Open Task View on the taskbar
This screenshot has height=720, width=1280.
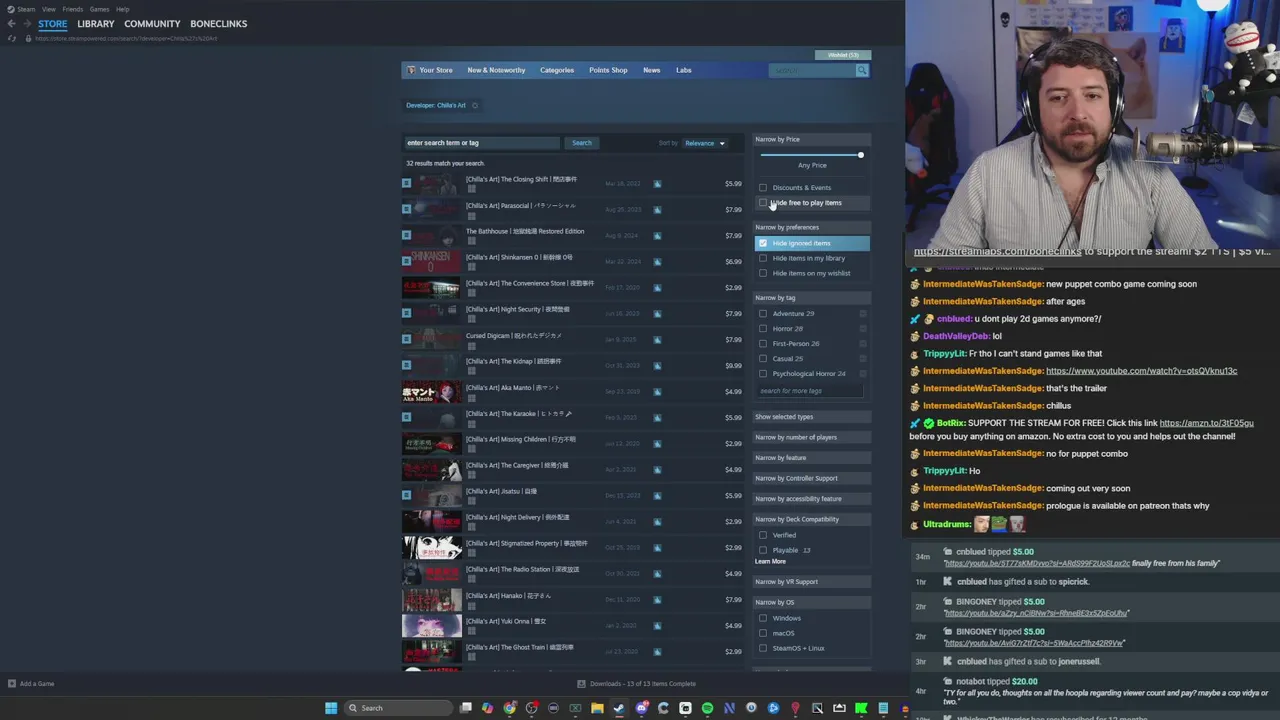pyautogui.click(x=466, y=708)
